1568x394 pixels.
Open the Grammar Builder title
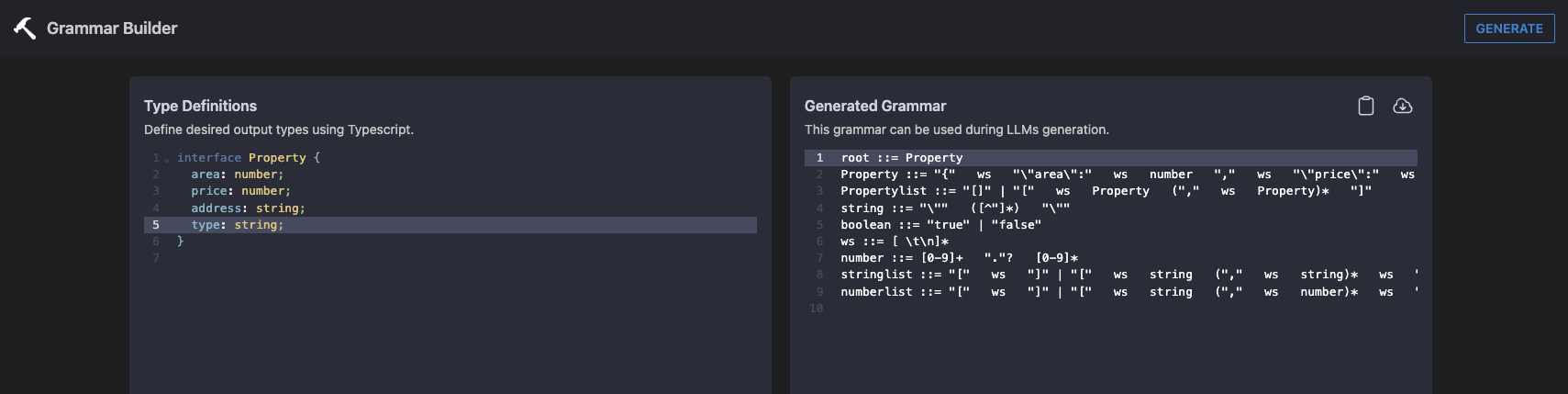112,28
